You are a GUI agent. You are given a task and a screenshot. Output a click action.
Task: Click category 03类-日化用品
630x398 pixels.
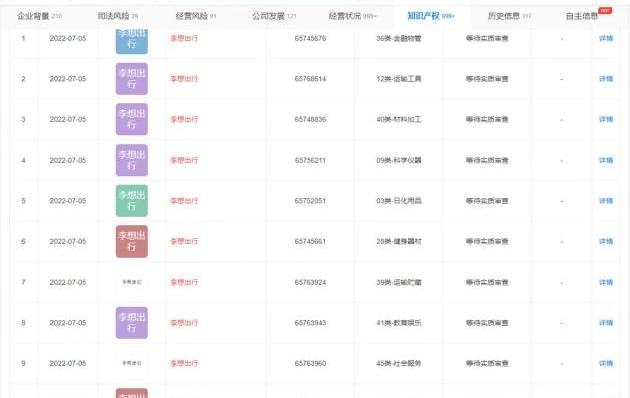click(399, 201)
